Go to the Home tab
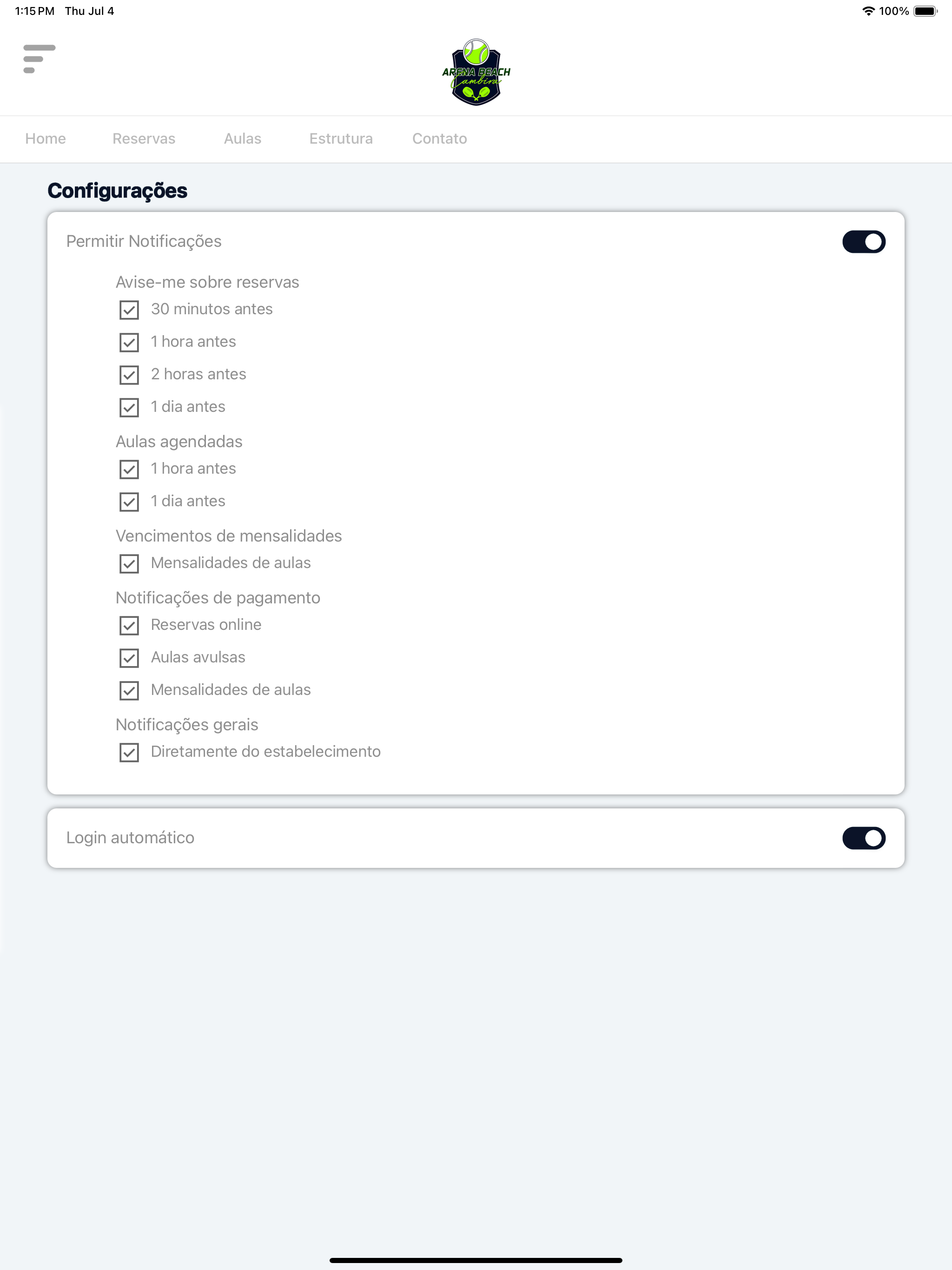Image resolution: width=952 pixels, height=1270 pixels. (x=46, y=139)
